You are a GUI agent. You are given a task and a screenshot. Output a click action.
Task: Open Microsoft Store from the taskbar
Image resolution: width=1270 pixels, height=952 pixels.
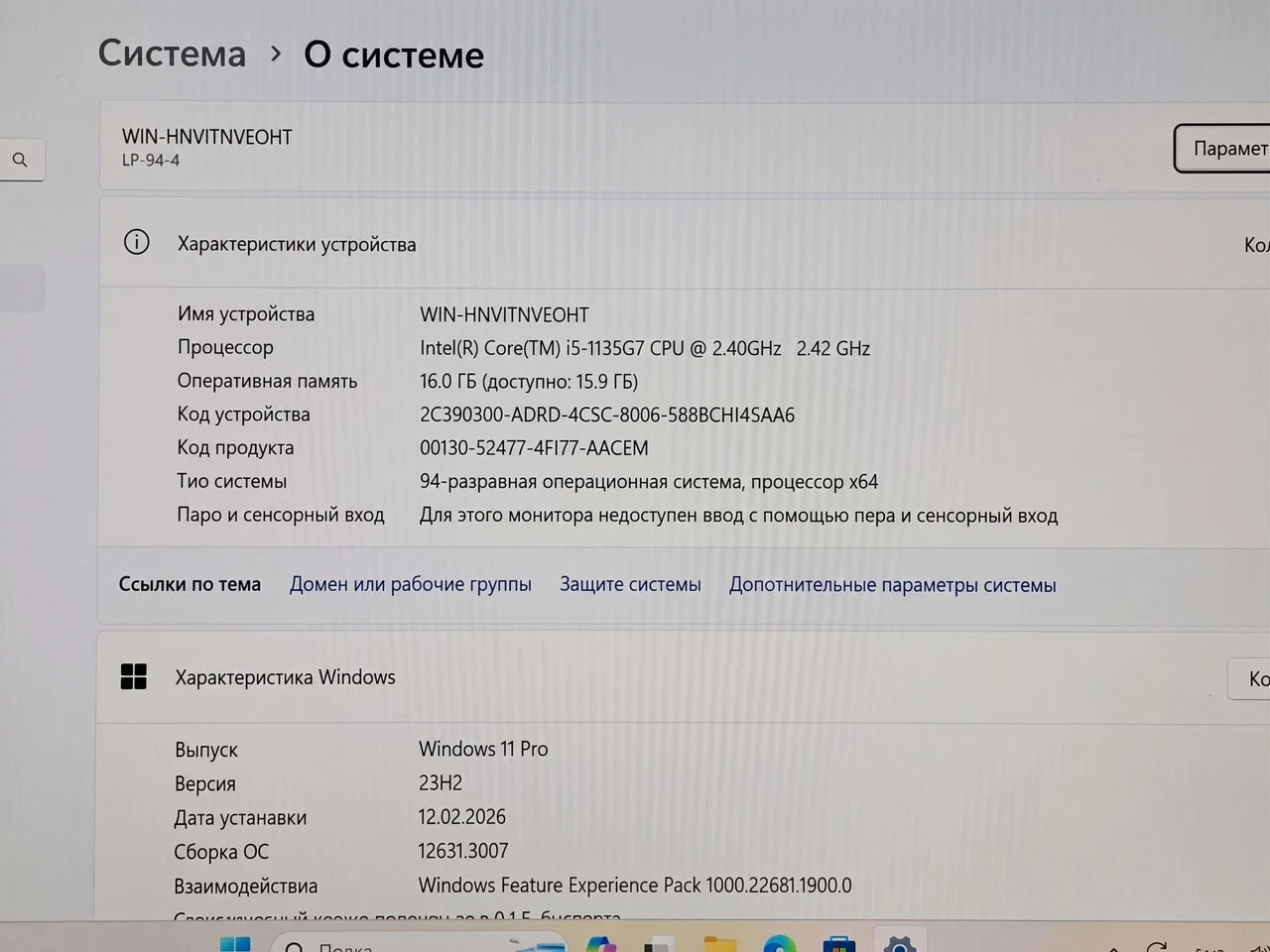tap(839, 944)
